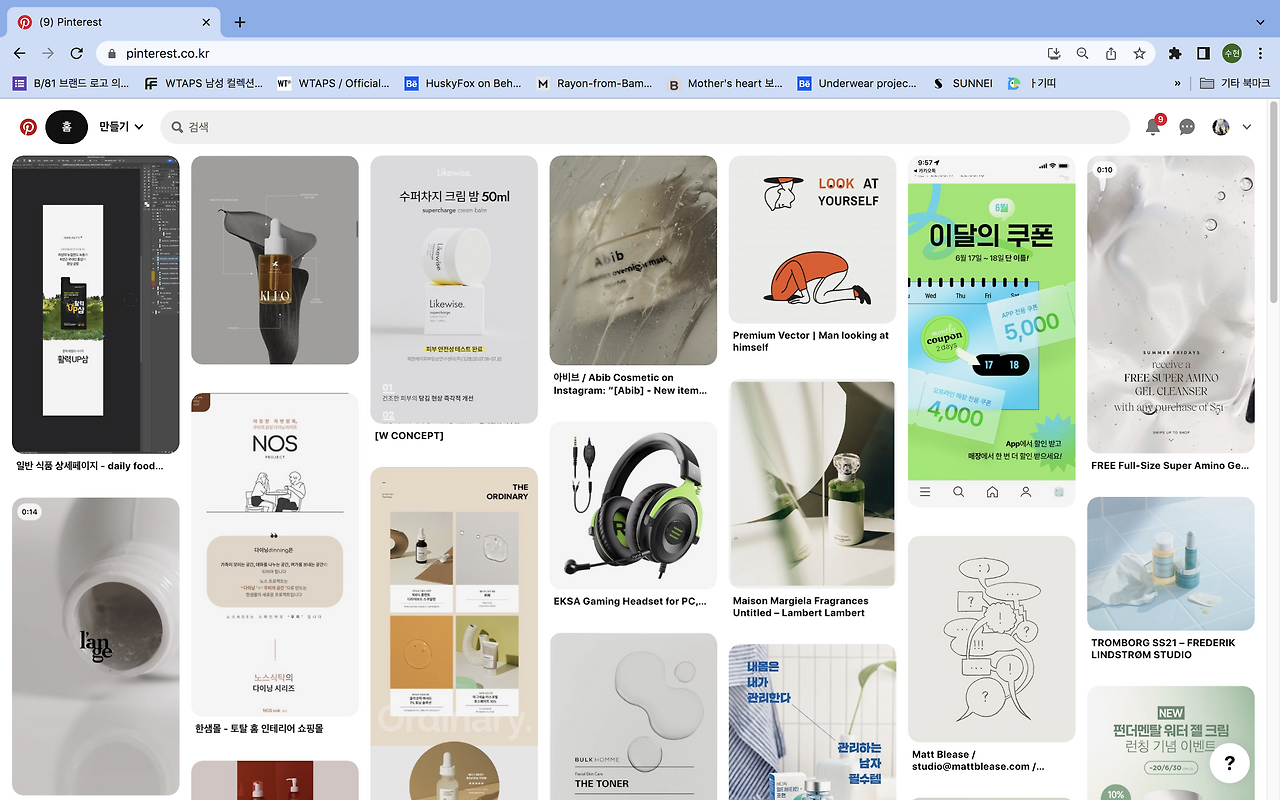
Task: Open the SUNNEI bookmark
Action: pyautogui.click(x=962, y=84)
